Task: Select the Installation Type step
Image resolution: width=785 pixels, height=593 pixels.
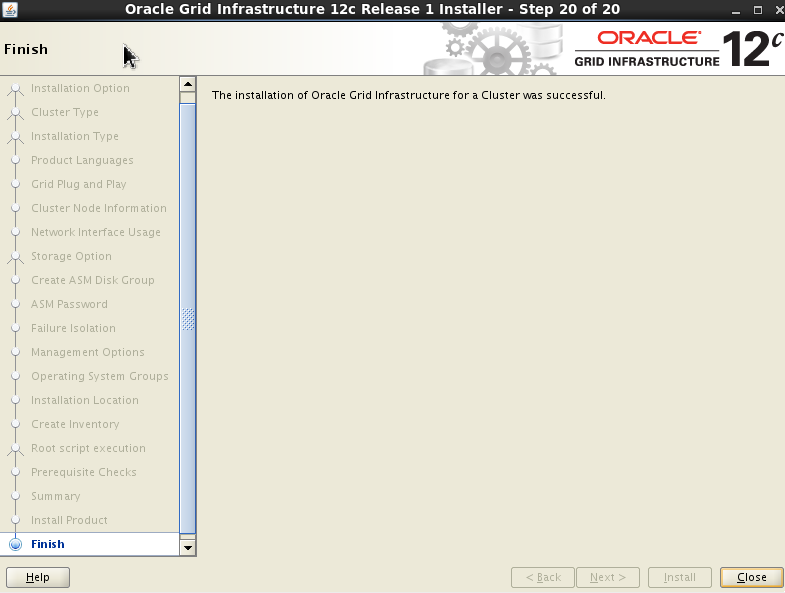Action: [x=75, y=136]
